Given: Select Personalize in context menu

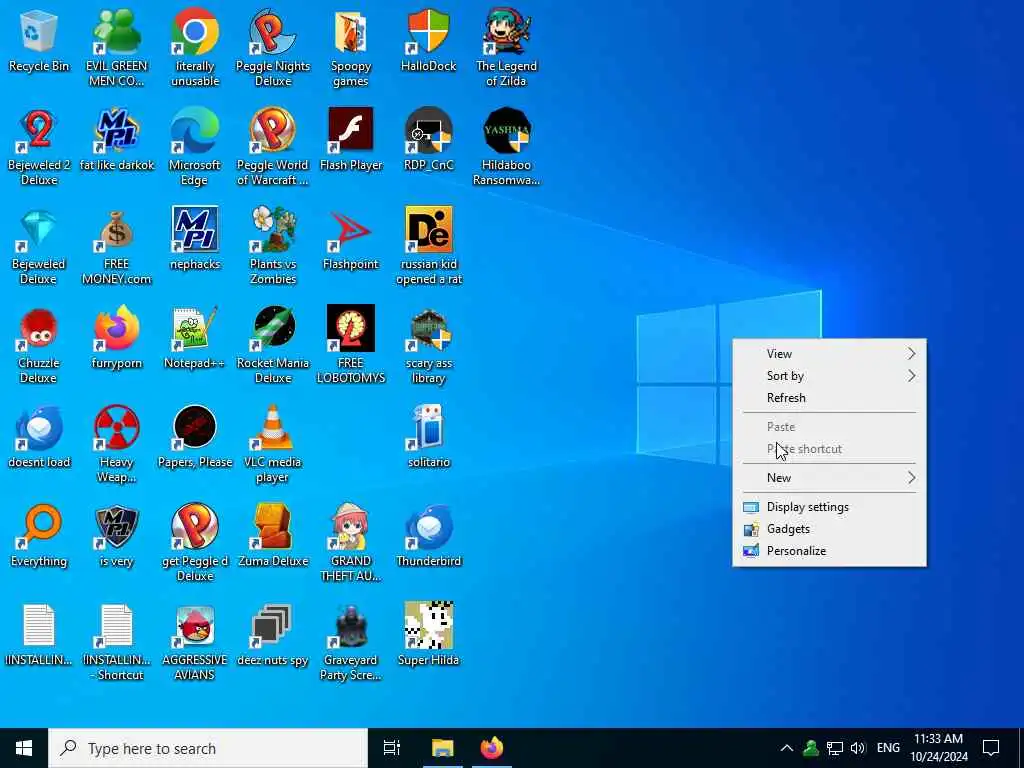Looking at the screenshot, I should 829,551.
